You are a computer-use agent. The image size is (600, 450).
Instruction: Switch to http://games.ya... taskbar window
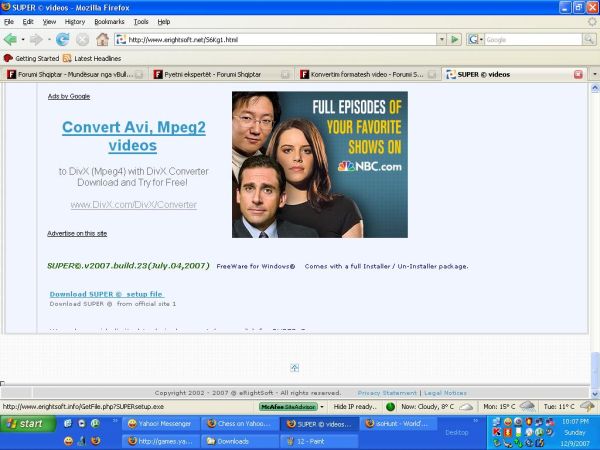pyautogui.click(x=161, y=441)
